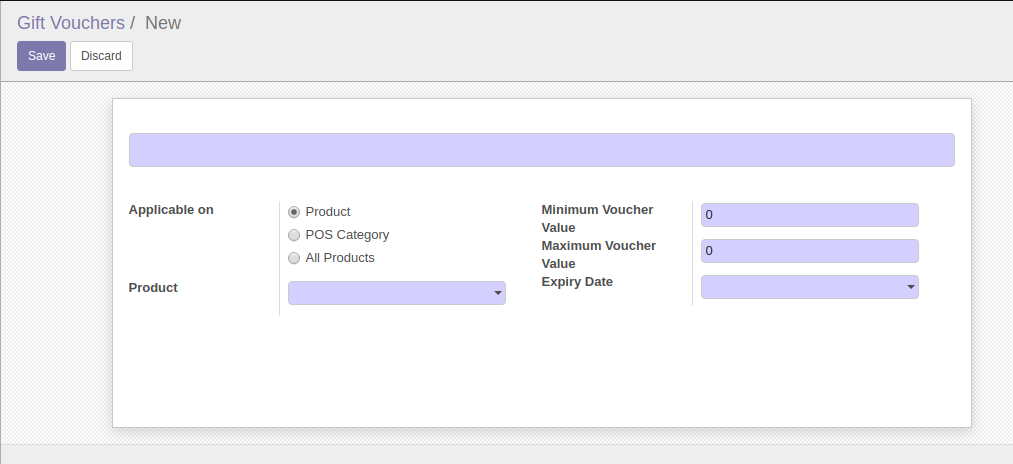Screen dimensions: 1013x464
Task: Discard the new voucher form
Action: [x=101, y=56]
